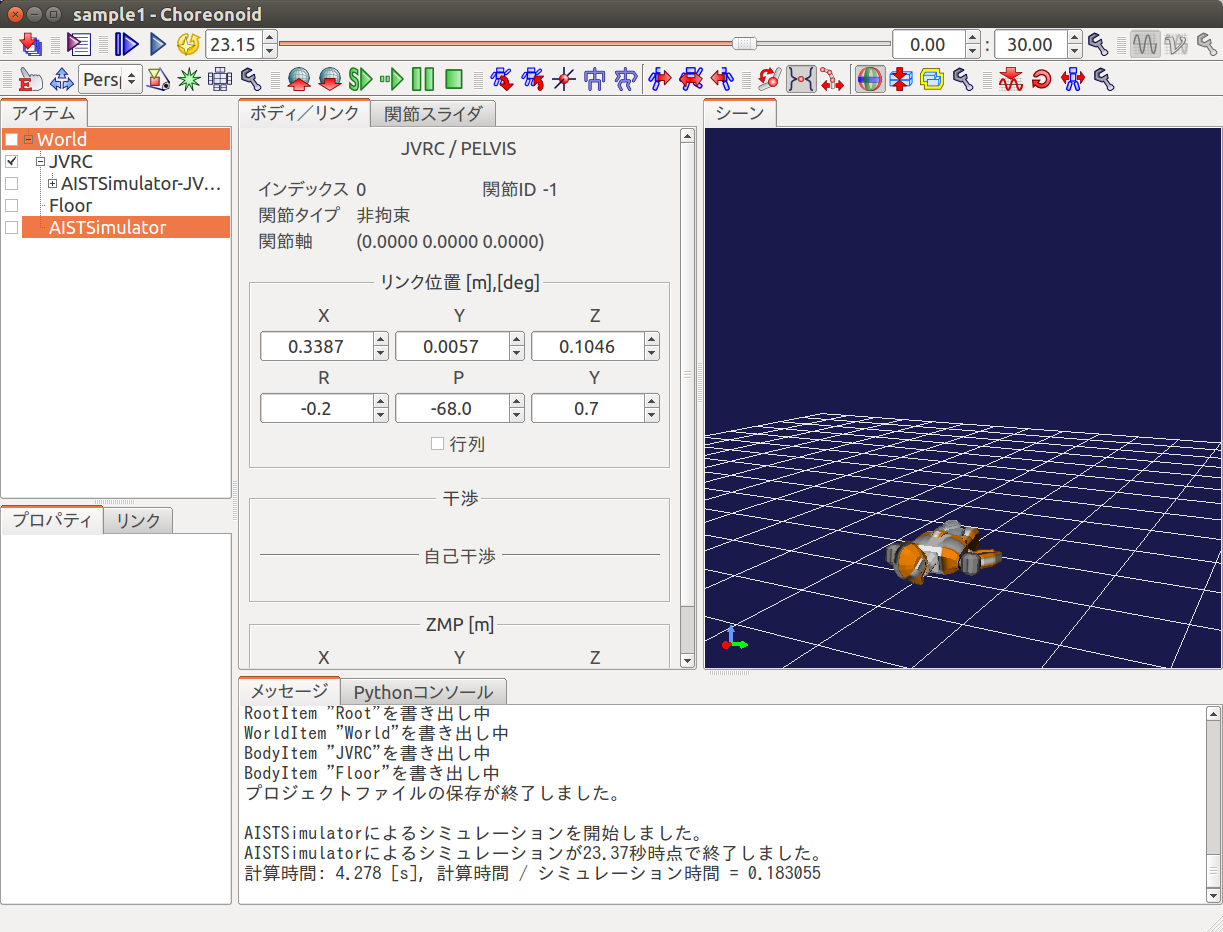Viewport: 1223px width, 932px height.
Task: Activate the collision detection star icon
Action: click(x=188, y=79)
